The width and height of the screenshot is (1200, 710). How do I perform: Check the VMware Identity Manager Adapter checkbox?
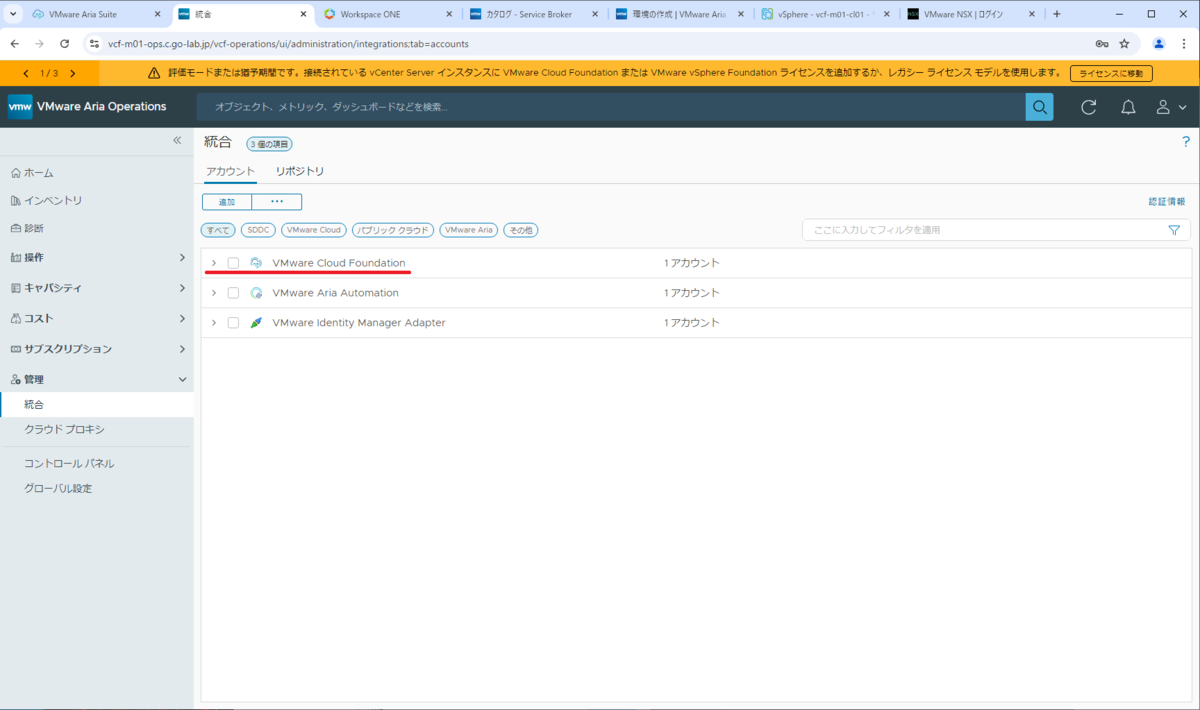pyautogui.click(x=233, y=323)
